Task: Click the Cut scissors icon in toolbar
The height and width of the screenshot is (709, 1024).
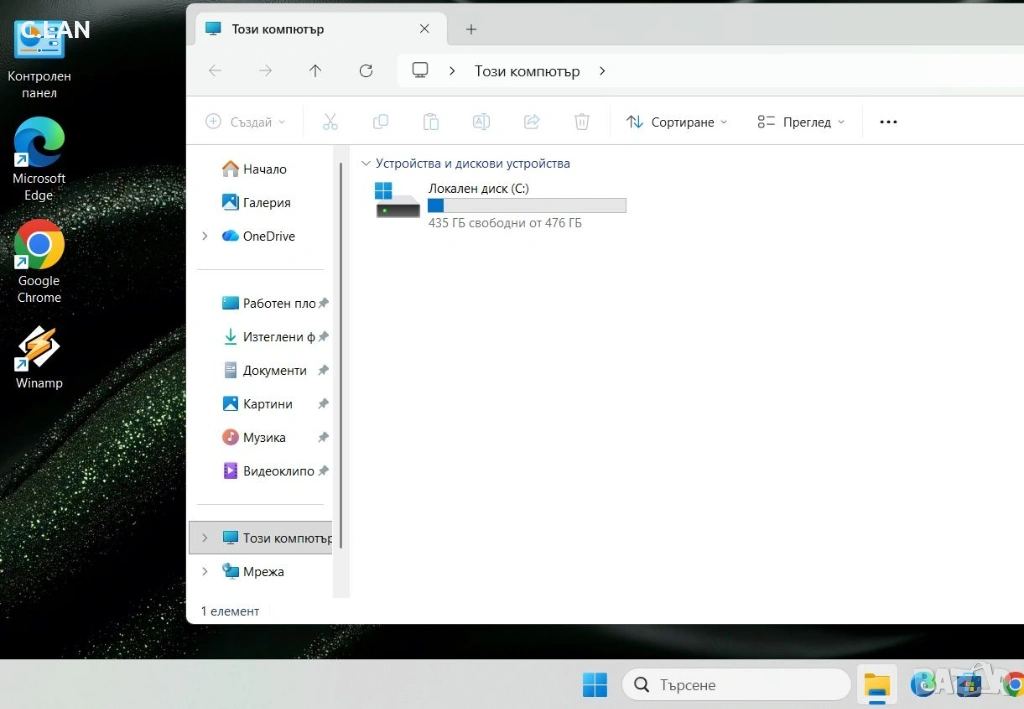Action: pos(330,122)
